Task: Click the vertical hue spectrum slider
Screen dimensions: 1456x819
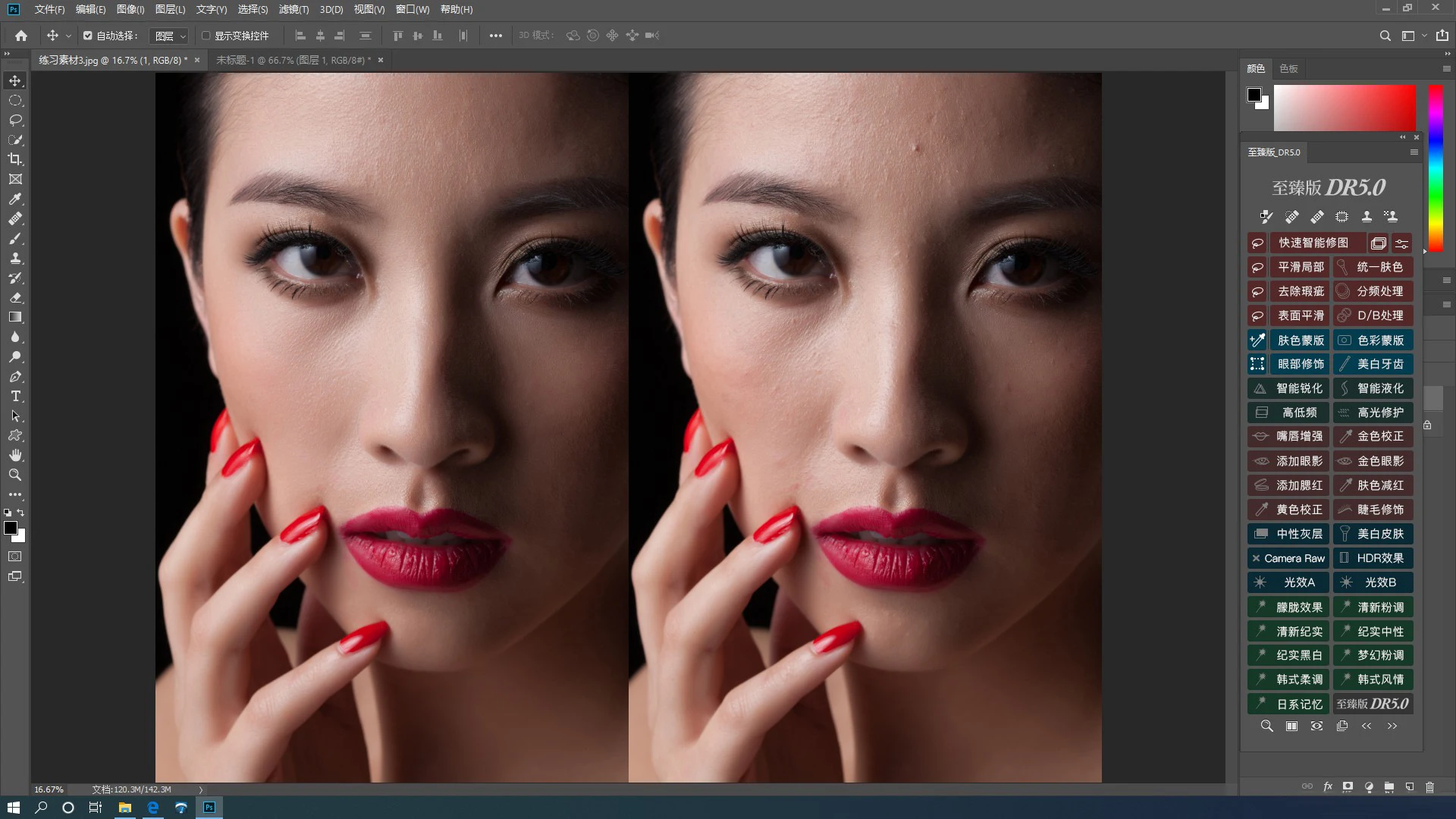Action: coord(1436,167)
